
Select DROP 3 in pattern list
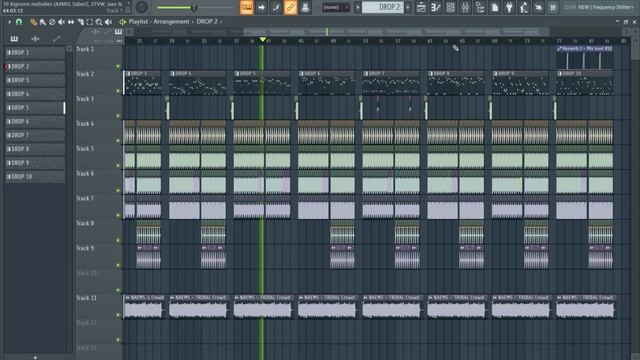(35, 80)
